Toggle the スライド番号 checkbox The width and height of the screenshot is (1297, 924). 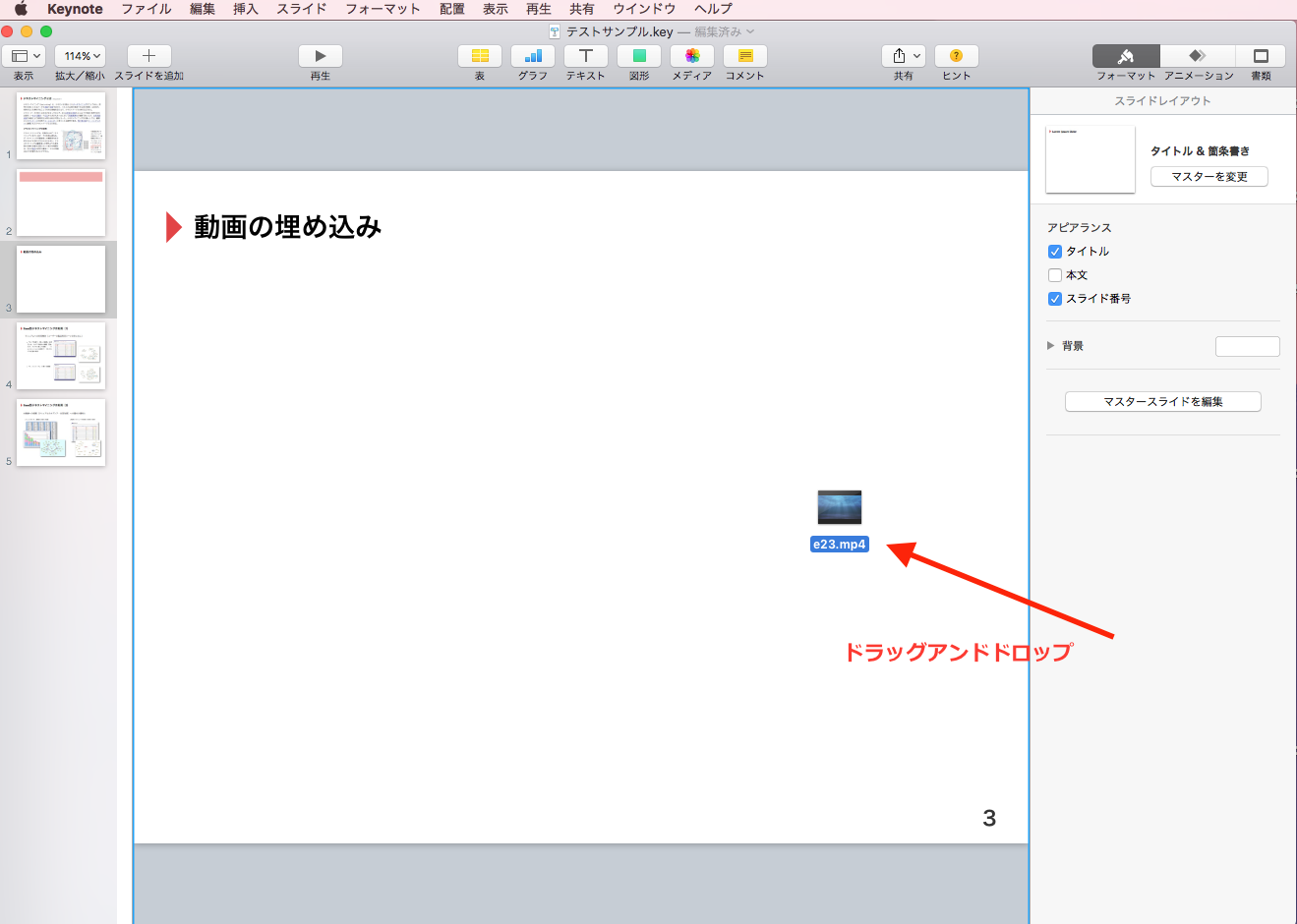click(x=1055, y=299)
